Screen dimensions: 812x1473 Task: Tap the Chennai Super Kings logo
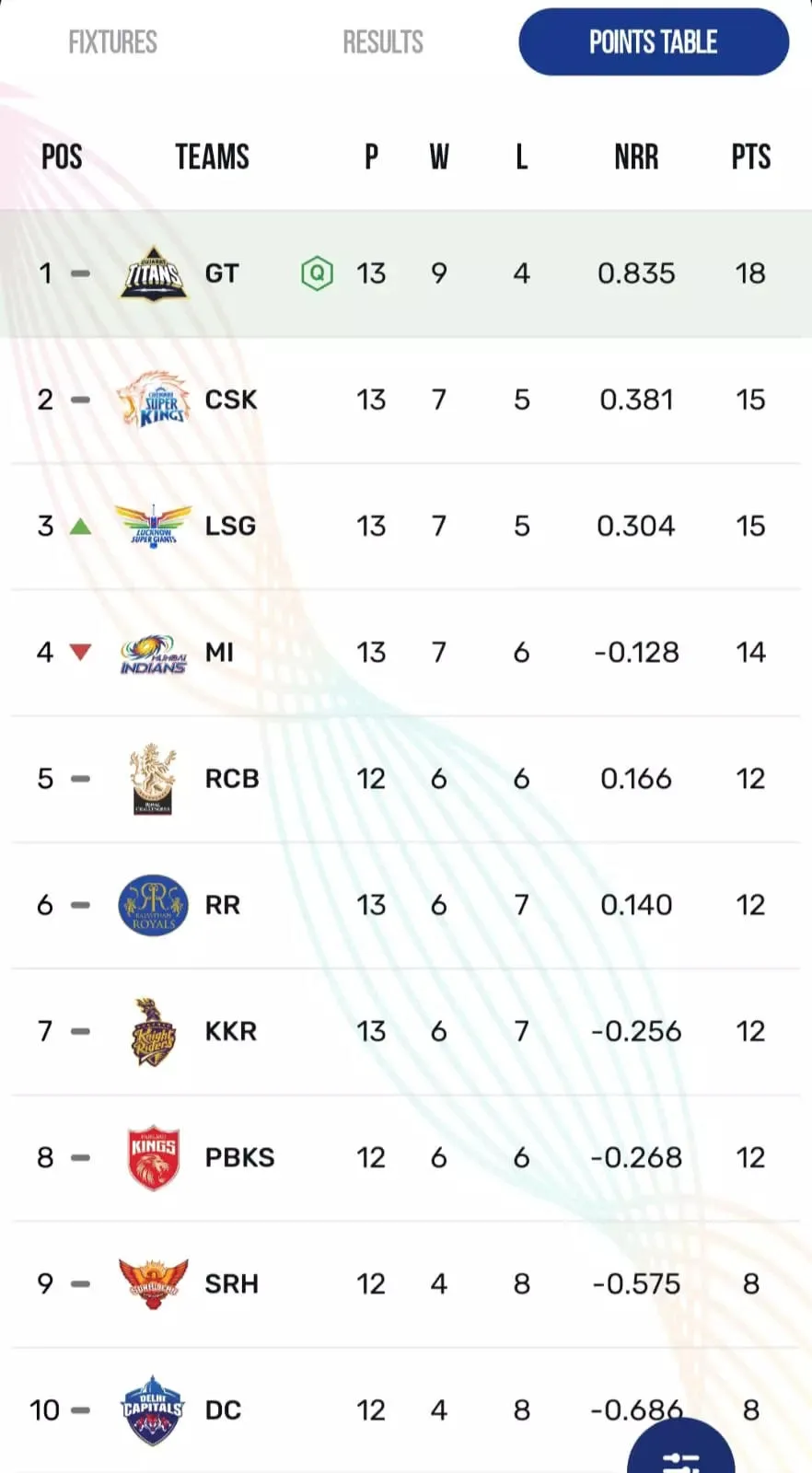click(154, 400)
